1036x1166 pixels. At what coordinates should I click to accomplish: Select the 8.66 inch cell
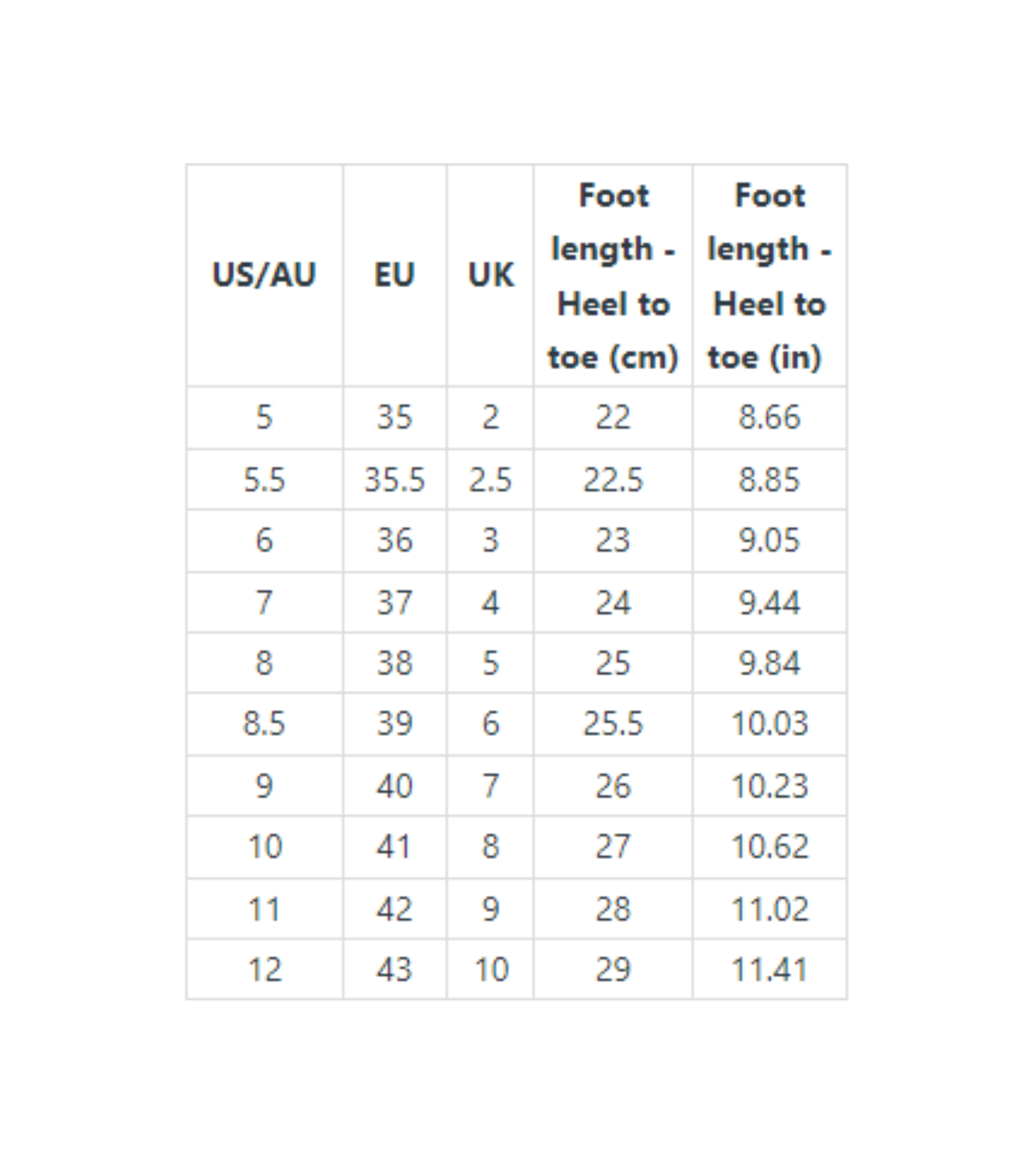769,417
